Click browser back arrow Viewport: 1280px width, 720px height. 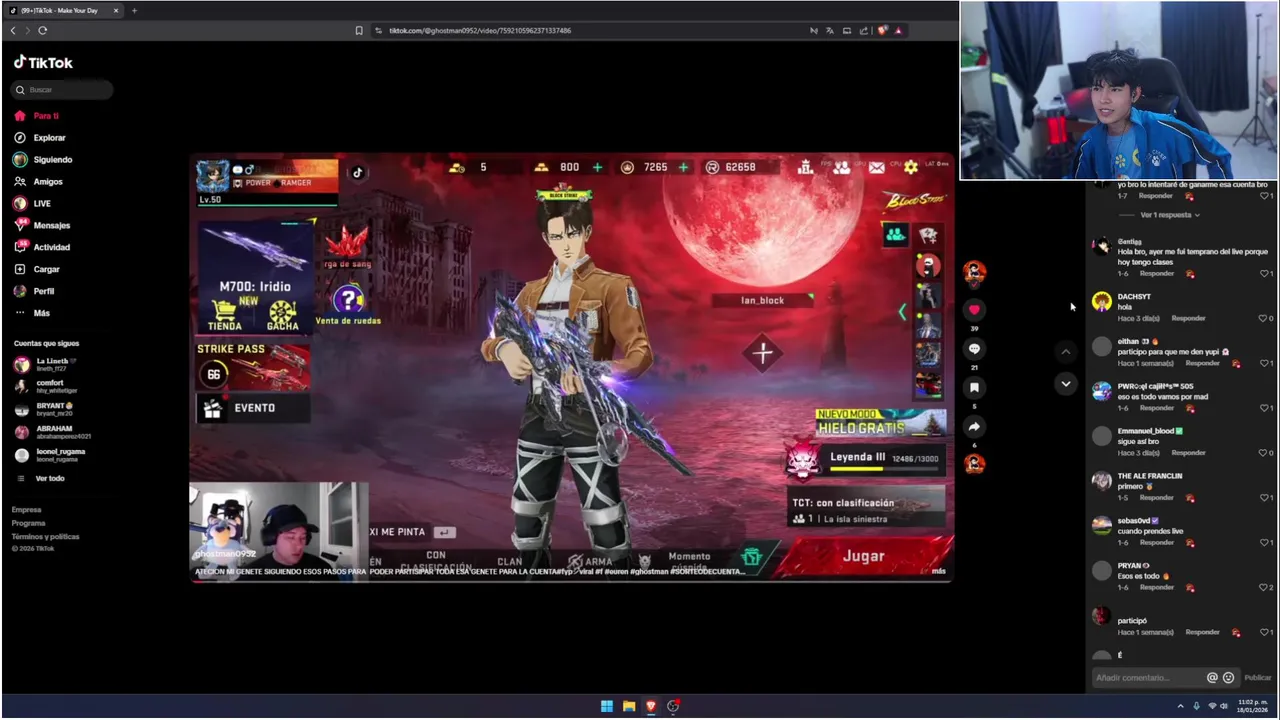[13, 31]
